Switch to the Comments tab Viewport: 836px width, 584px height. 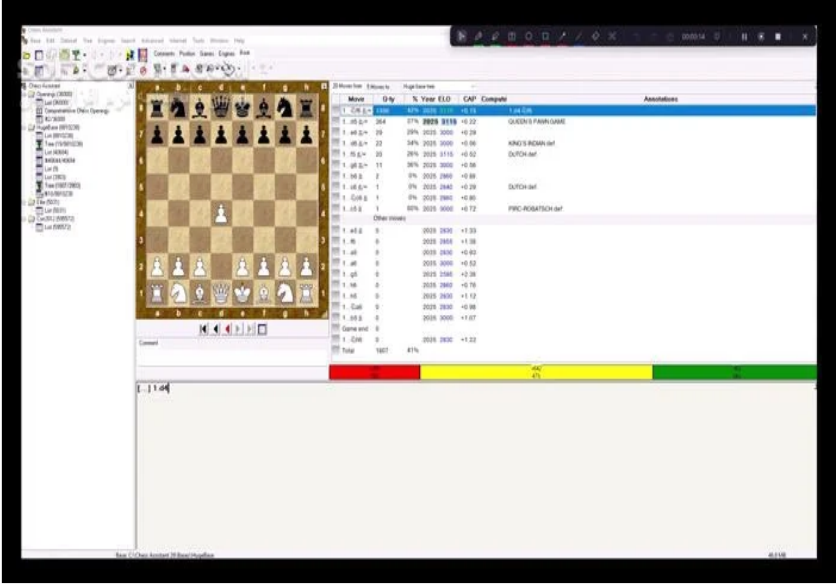click(x=164, y=53)
